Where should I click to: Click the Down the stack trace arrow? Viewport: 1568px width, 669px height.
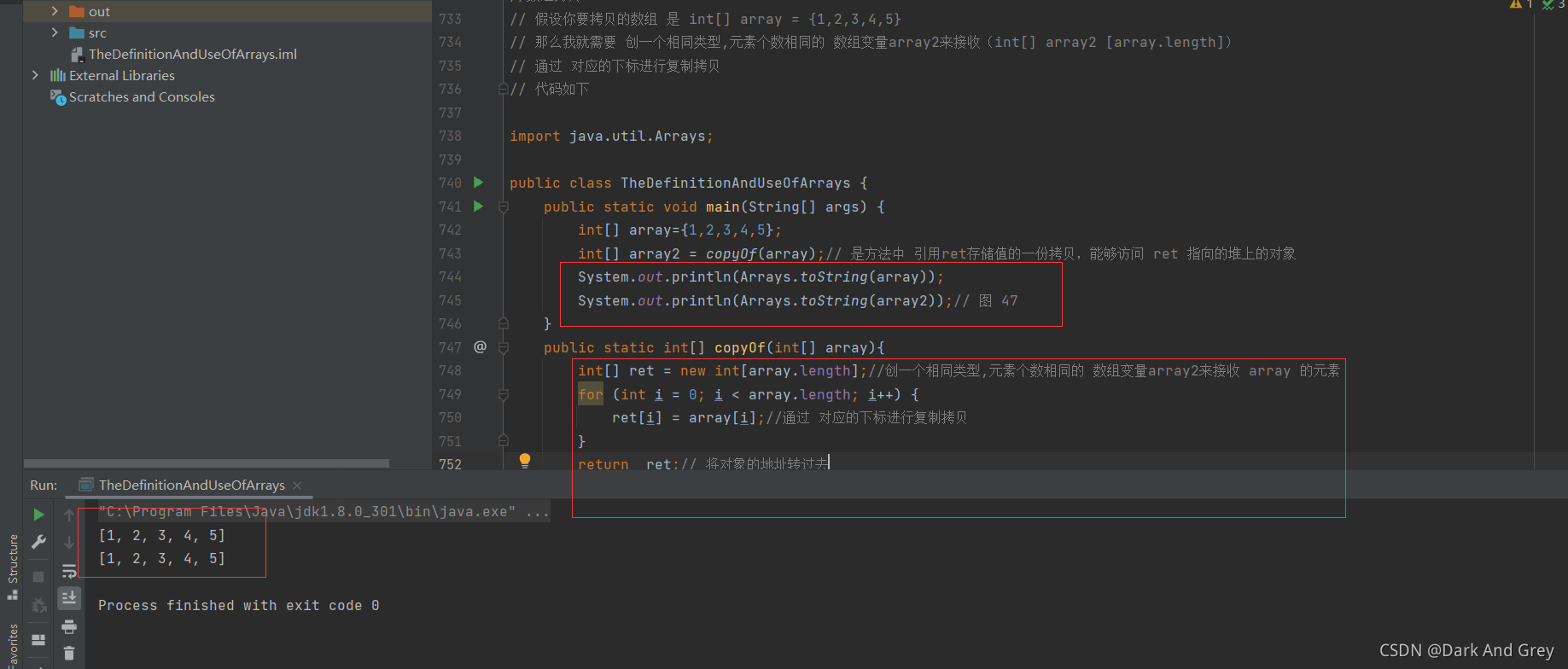69,543
